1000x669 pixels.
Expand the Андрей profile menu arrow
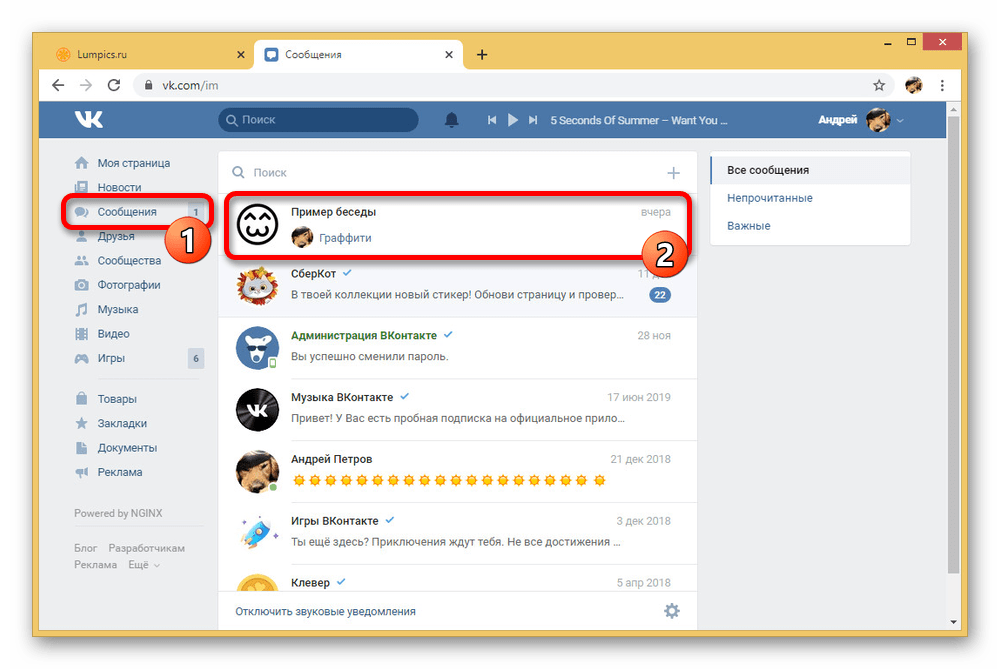coord(900,121)
